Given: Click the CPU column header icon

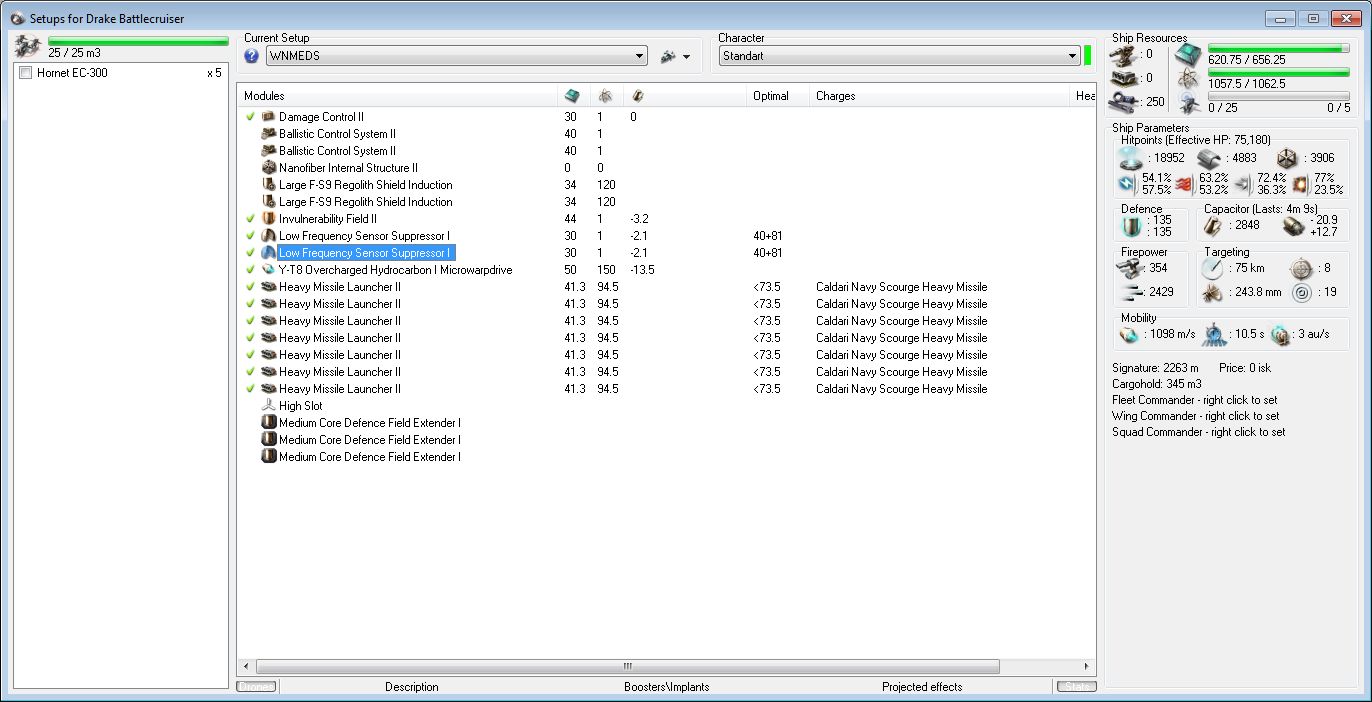Looking at the screenshot, I should pos(572,96).
